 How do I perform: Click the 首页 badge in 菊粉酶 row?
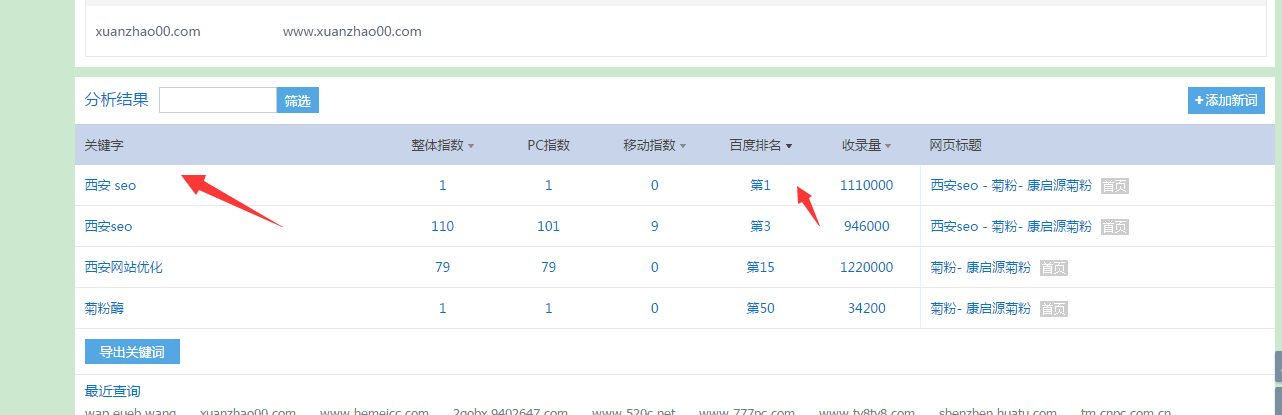[1053, 309]
